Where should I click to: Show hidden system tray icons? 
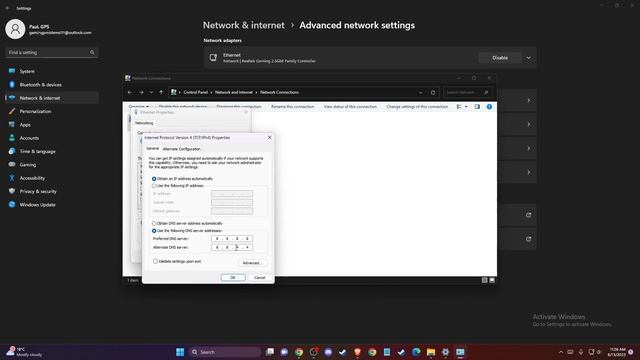click(561, 352)
